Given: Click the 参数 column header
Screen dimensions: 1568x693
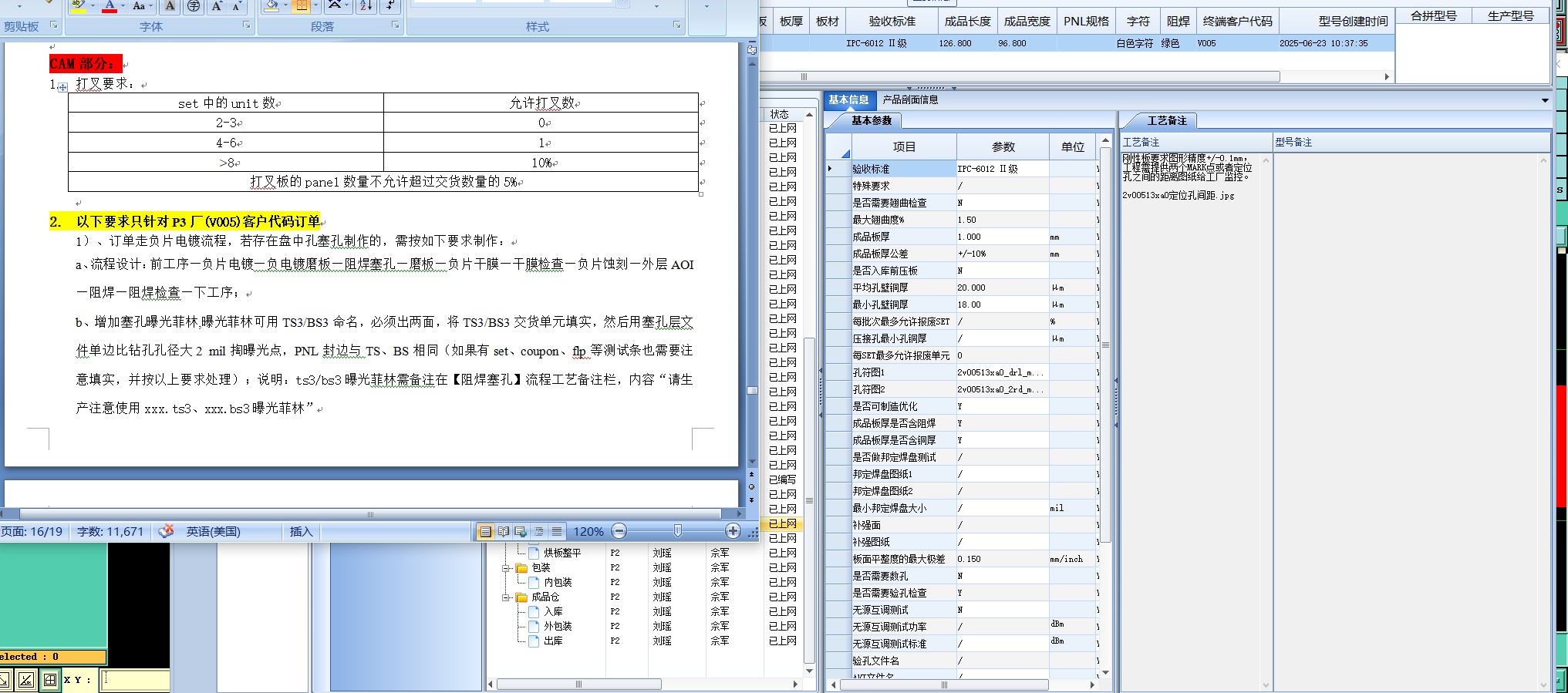Looking at the screenshot, I should (1003, 146).
